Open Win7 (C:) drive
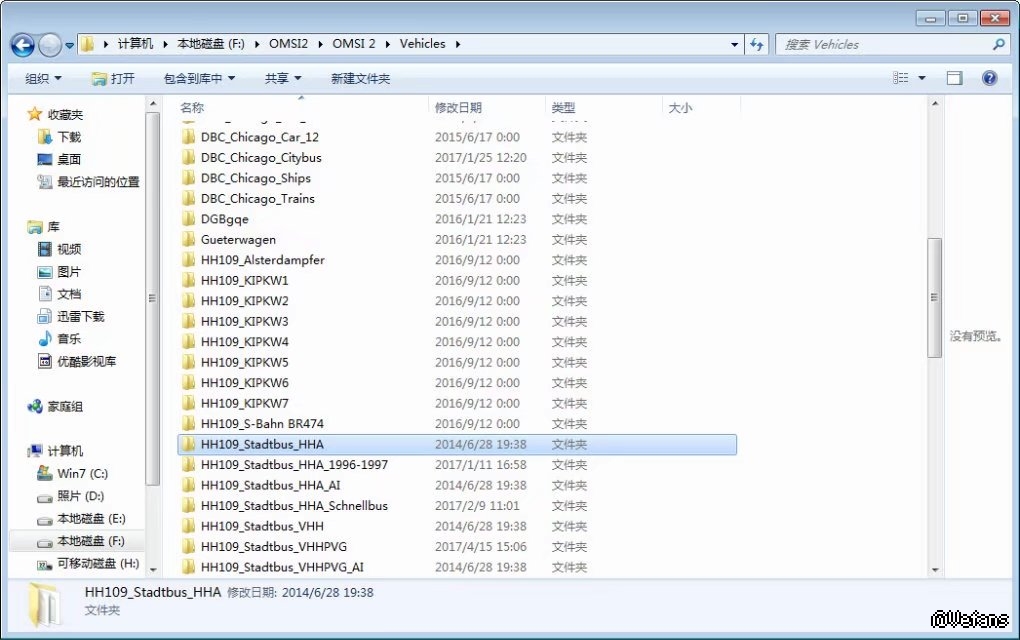This screenshot has width=1020, height=640. pos(83,473)
